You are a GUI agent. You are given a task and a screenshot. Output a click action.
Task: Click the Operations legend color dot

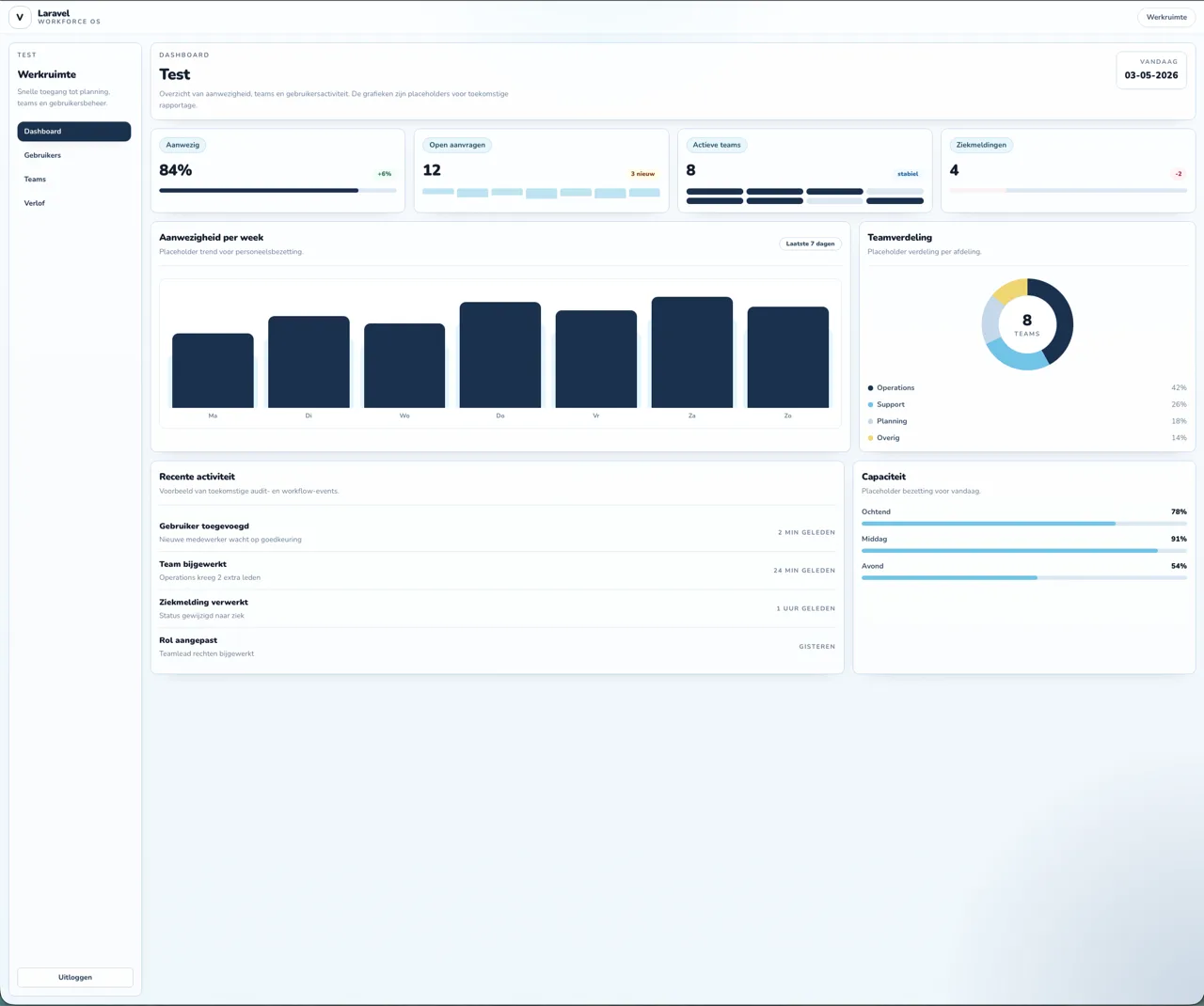(x=870, y=387)
